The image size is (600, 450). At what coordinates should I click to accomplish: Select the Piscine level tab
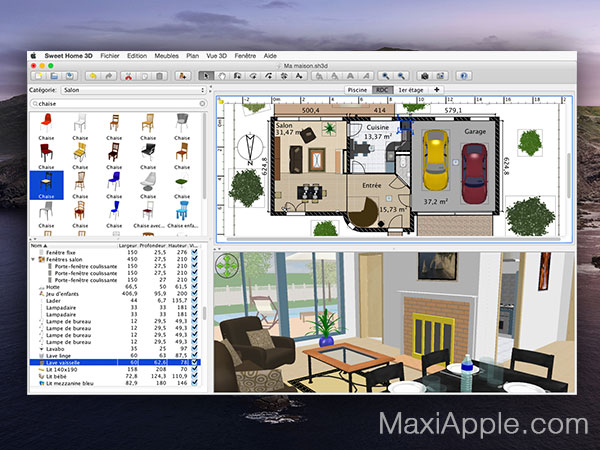pyautogui.click(x=356, y=89)
